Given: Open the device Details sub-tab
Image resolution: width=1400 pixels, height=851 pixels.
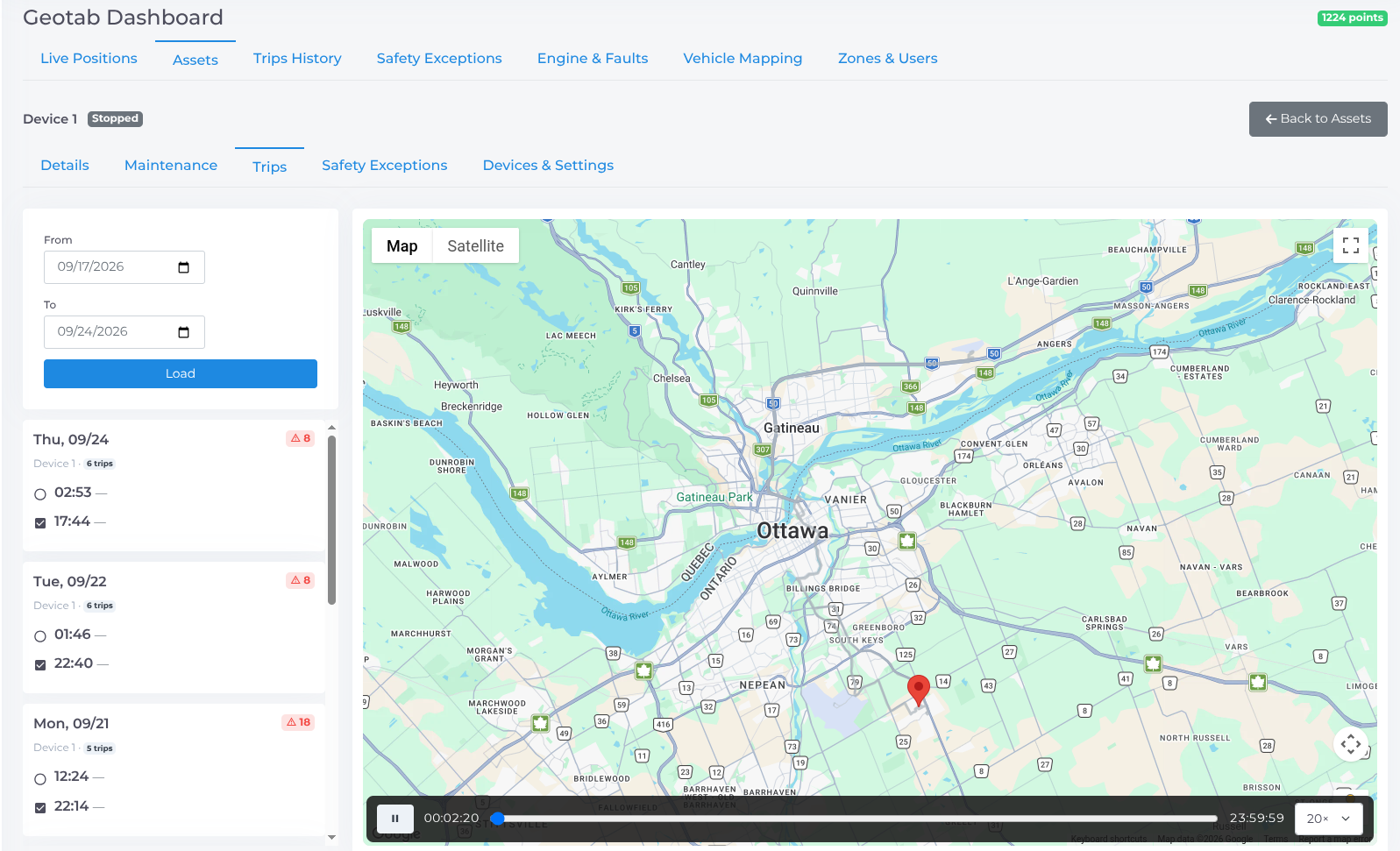Looking at the screenshot, I should [65, 166].
